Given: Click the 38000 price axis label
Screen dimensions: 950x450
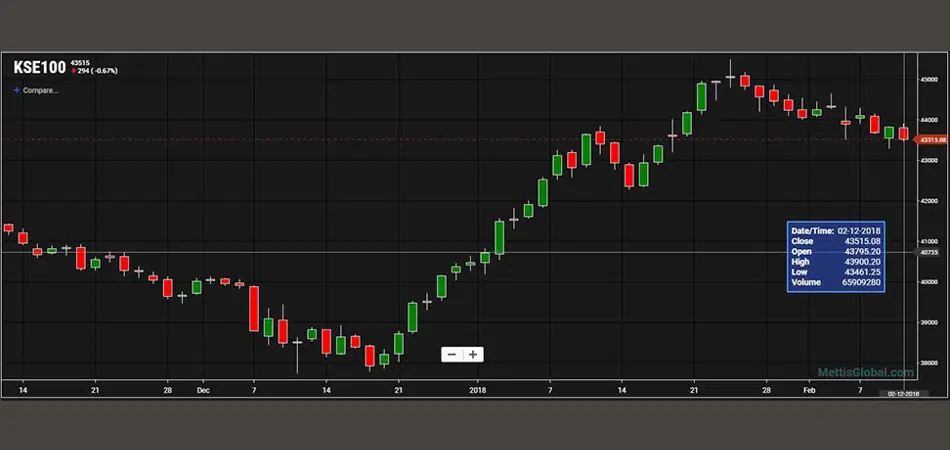Looking at the screenshot, I should (931, 363).
